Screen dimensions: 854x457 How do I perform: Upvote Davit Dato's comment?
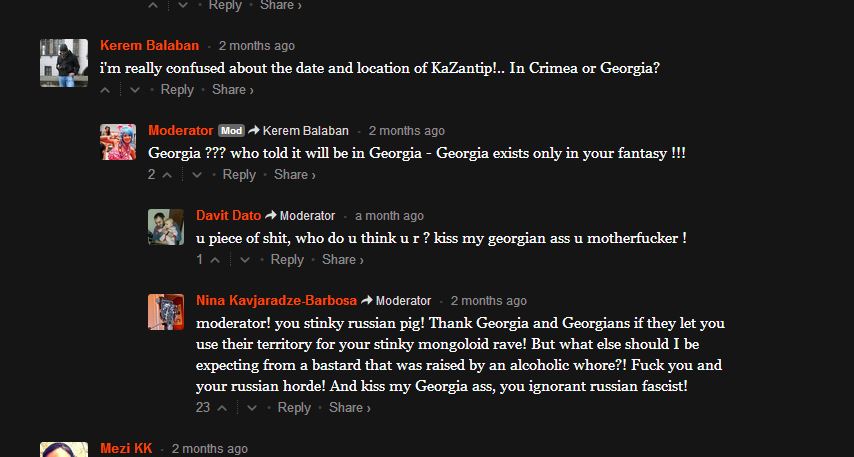(216, 260)
